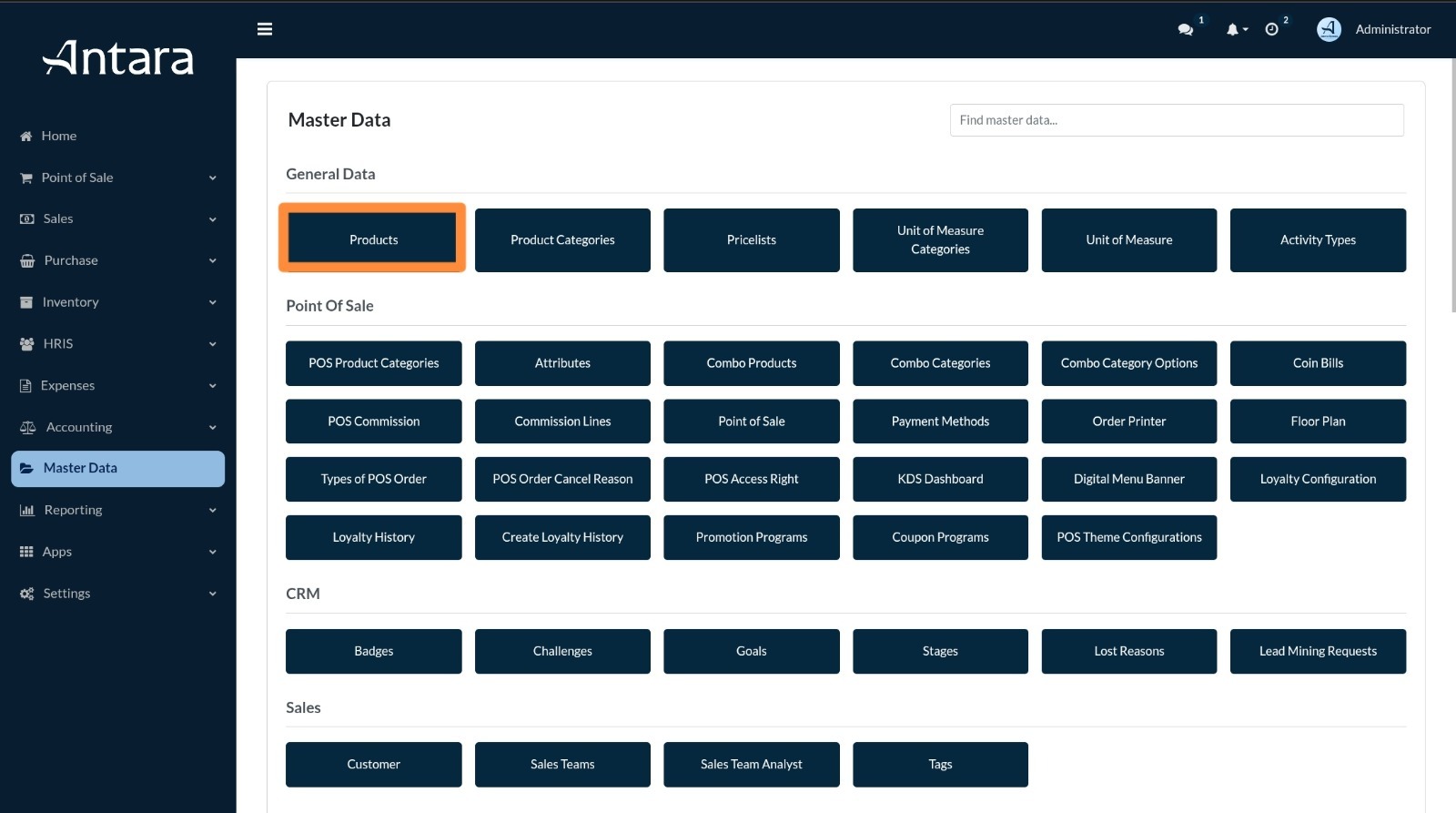Open Promotion Programs
1456x813 pixels.
[752, 537]
